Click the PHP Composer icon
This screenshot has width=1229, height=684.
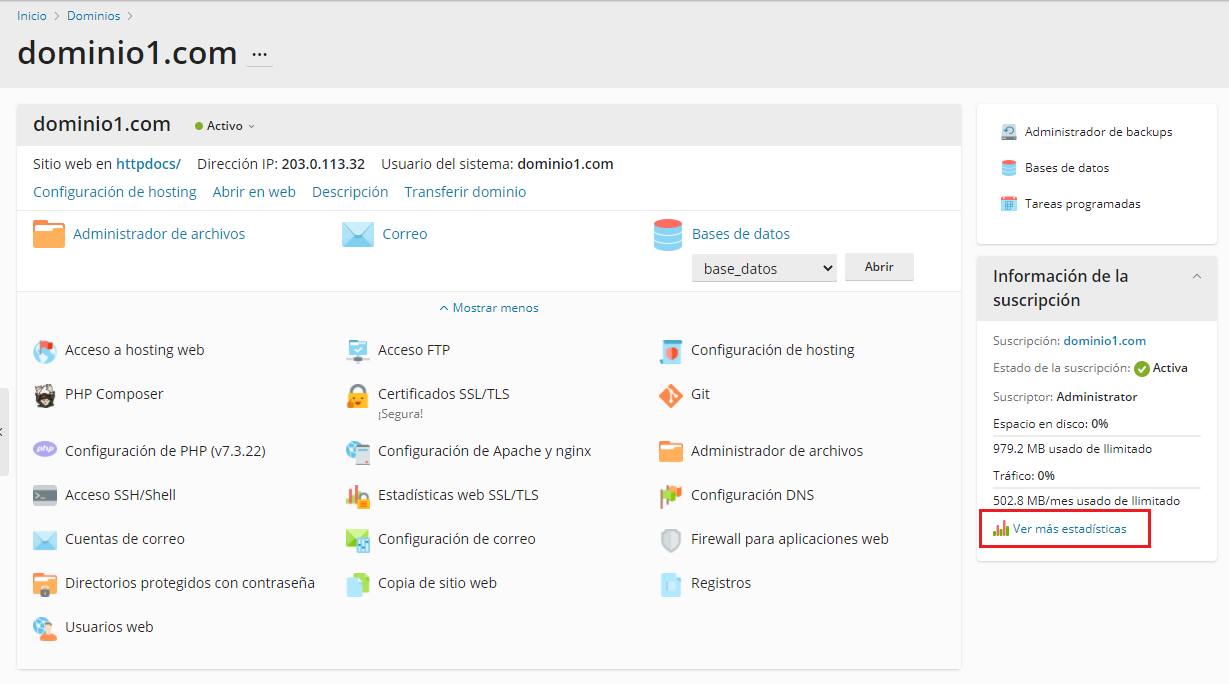[x=45, y=395]
